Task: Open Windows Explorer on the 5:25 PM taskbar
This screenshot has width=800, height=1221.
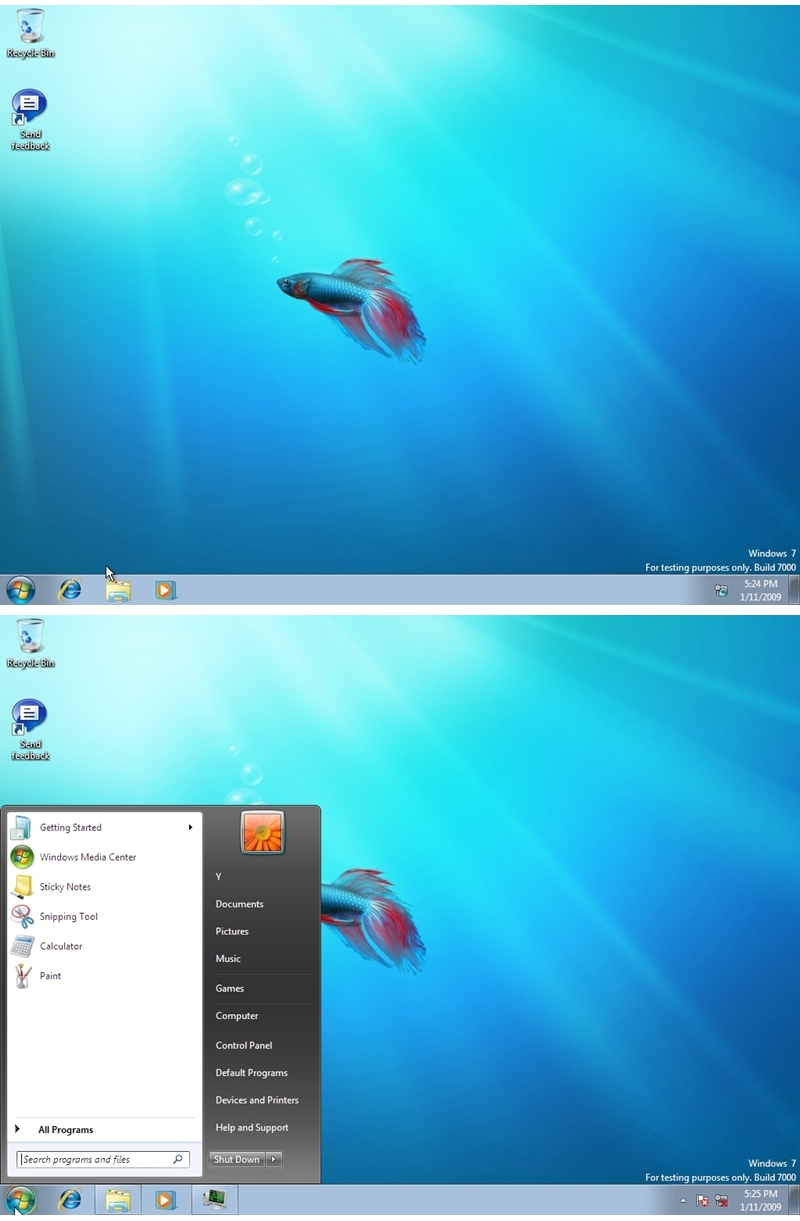Action: pyautogui.click(x=118, y=1201)
